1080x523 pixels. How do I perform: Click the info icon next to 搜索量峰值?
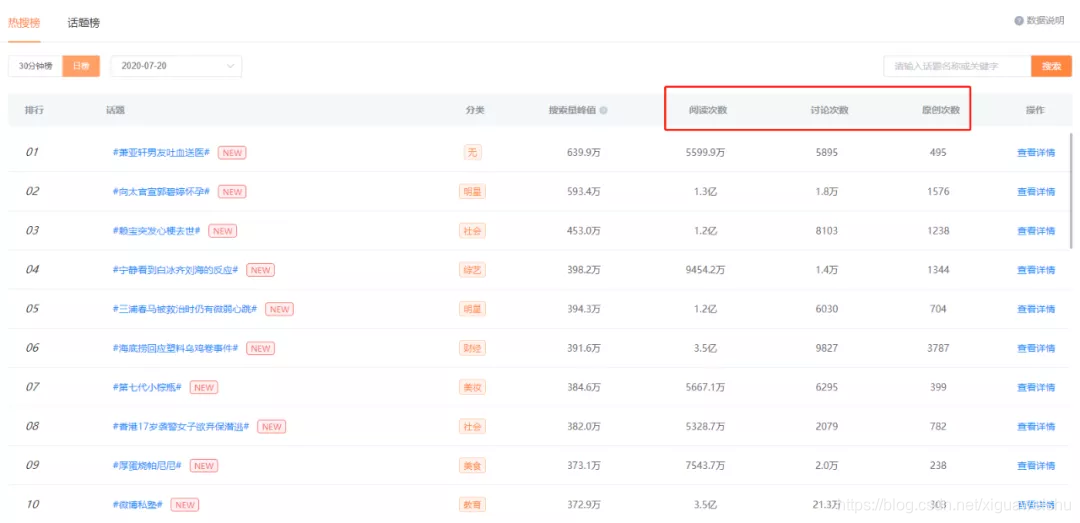tap(603, 110)
